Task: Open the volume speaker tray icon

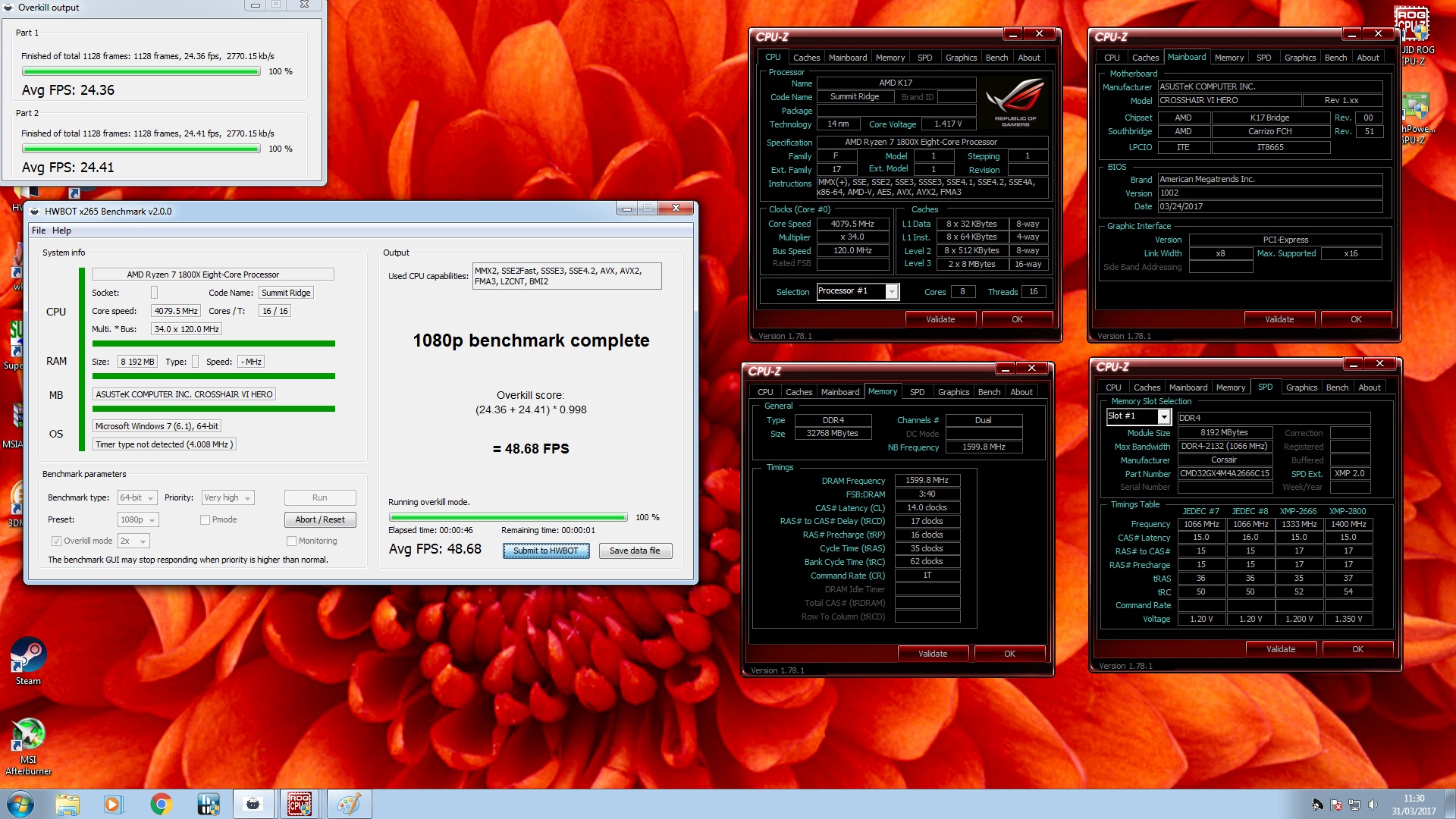Action: (x=1373, y=805)
